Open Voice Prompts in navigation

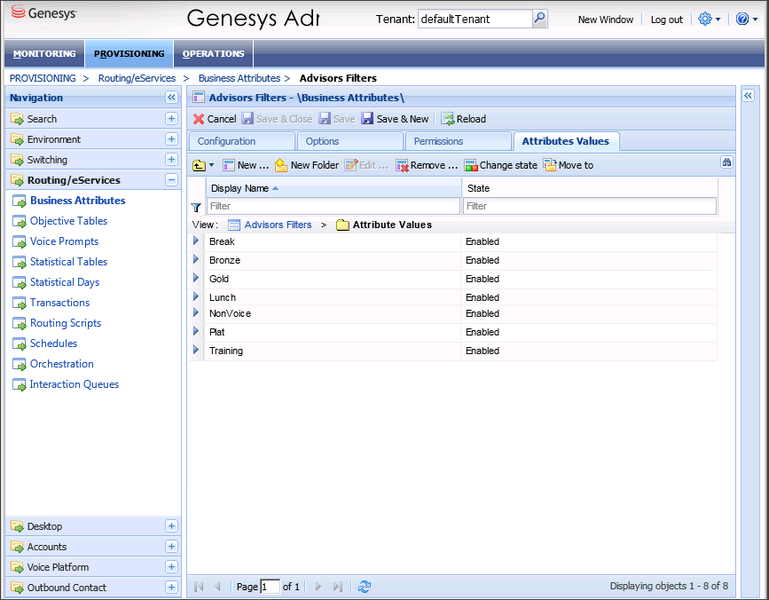pos(64,241)
